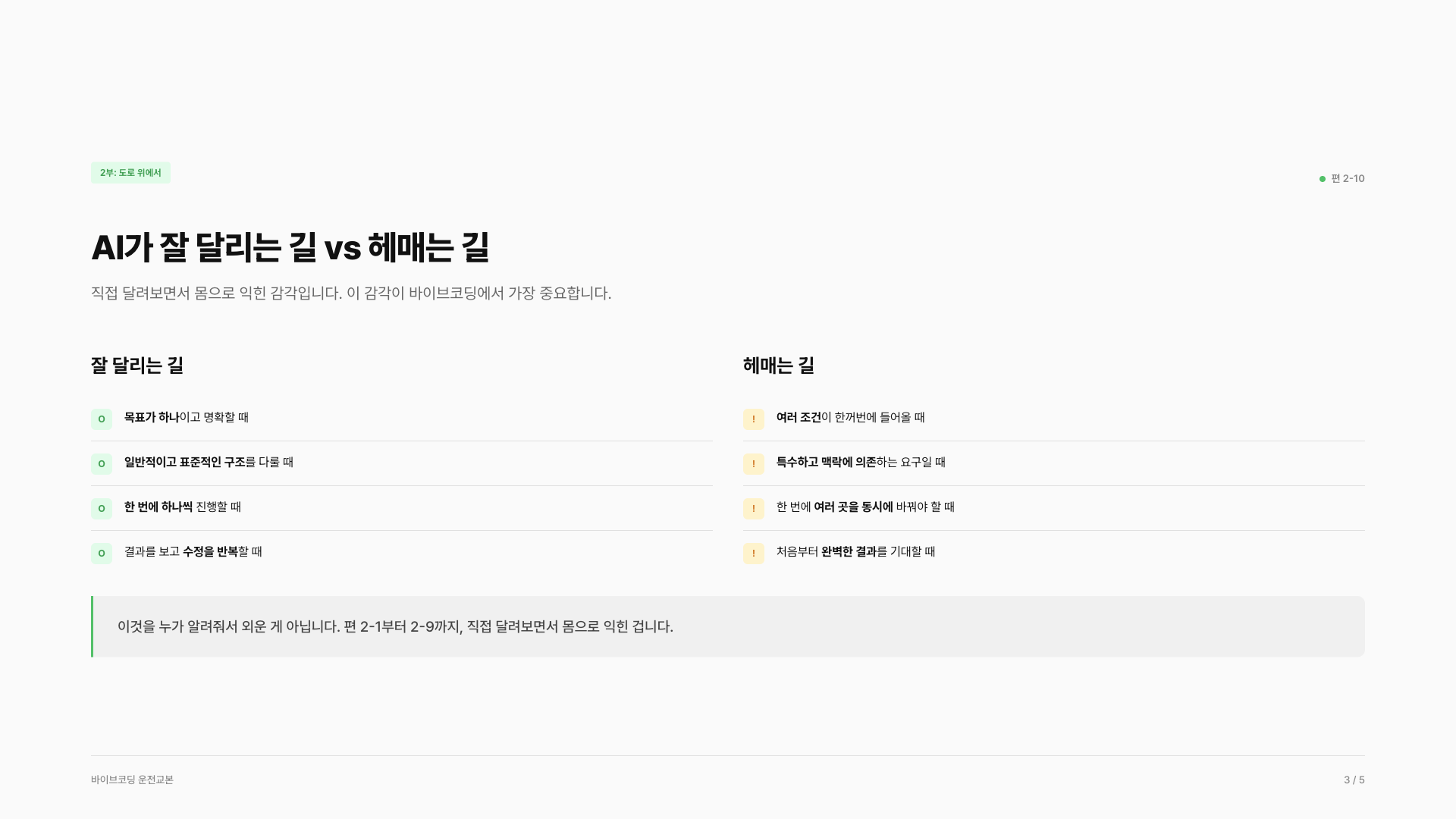Collapse the gray quote box at the bottom
Image resolution: width=1456 pixels, height=819 pixels.
coord(728,626)
